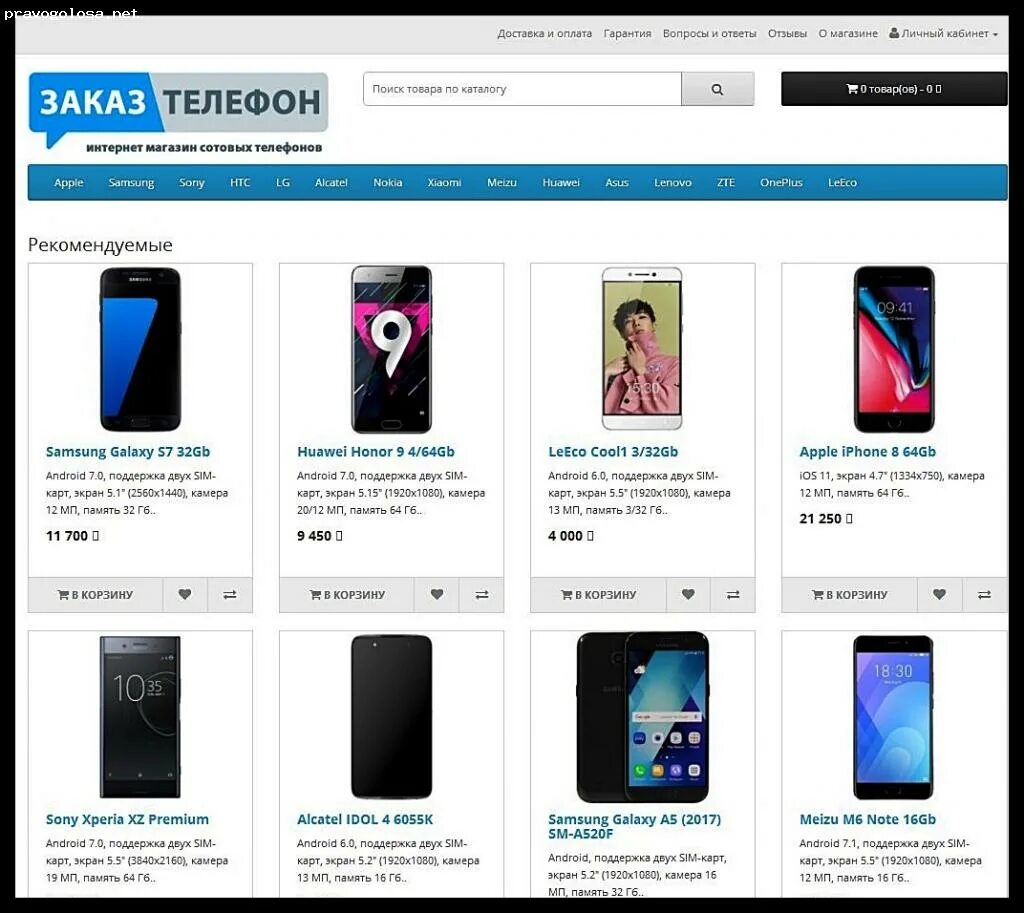This screenshot has width=1024, height=913.
Task: Add Samsung Galaxy S7 to wishlist heart
Action: pos(185,594)
